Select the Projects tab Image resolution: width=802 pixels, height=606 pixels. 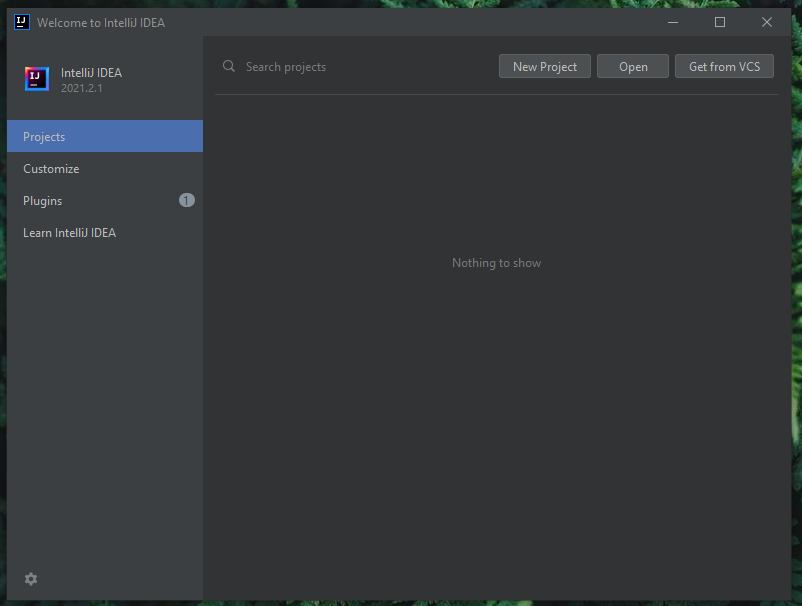(x=105, y=136)
